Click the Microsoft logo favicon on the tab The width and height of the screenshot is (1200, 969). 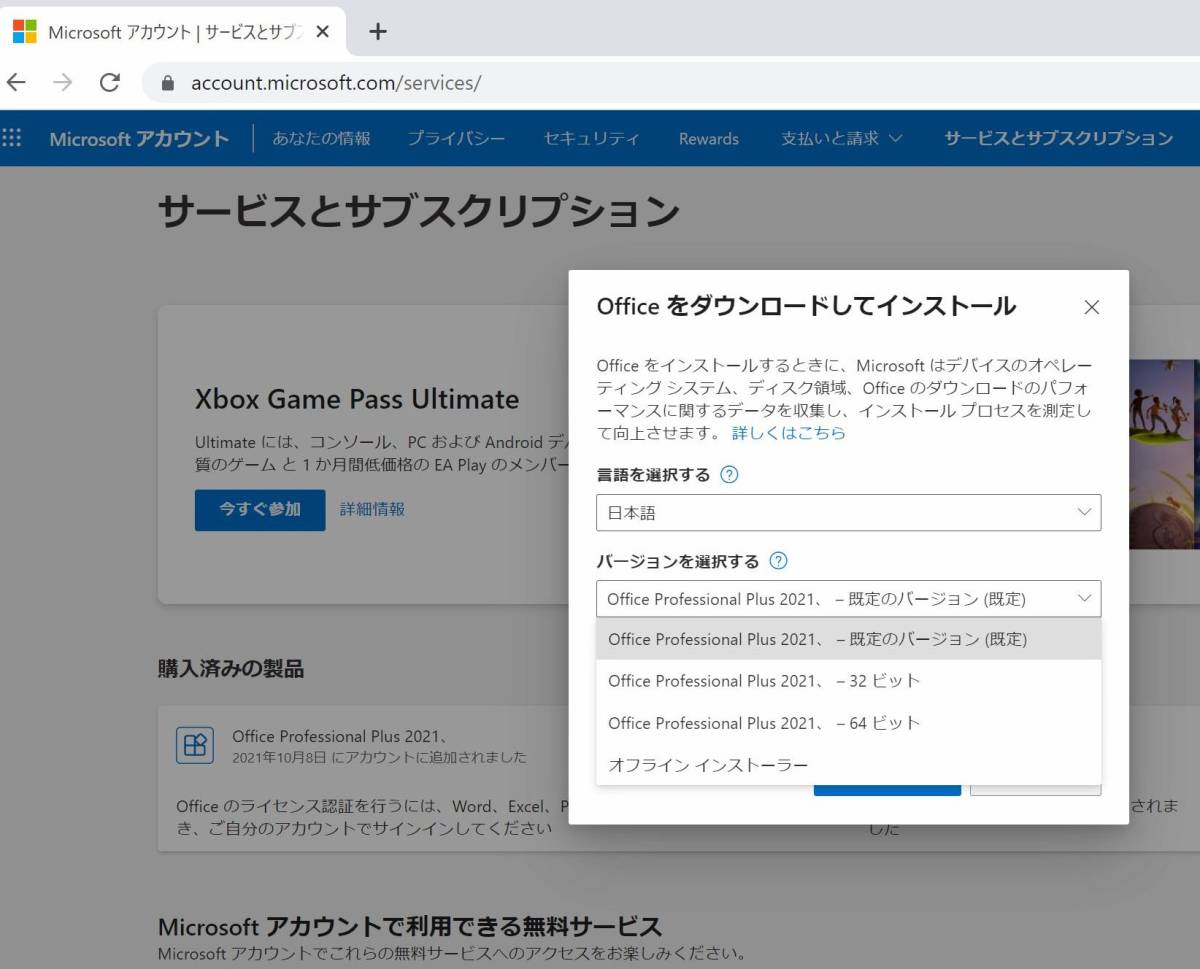click(x=25, y=32)
